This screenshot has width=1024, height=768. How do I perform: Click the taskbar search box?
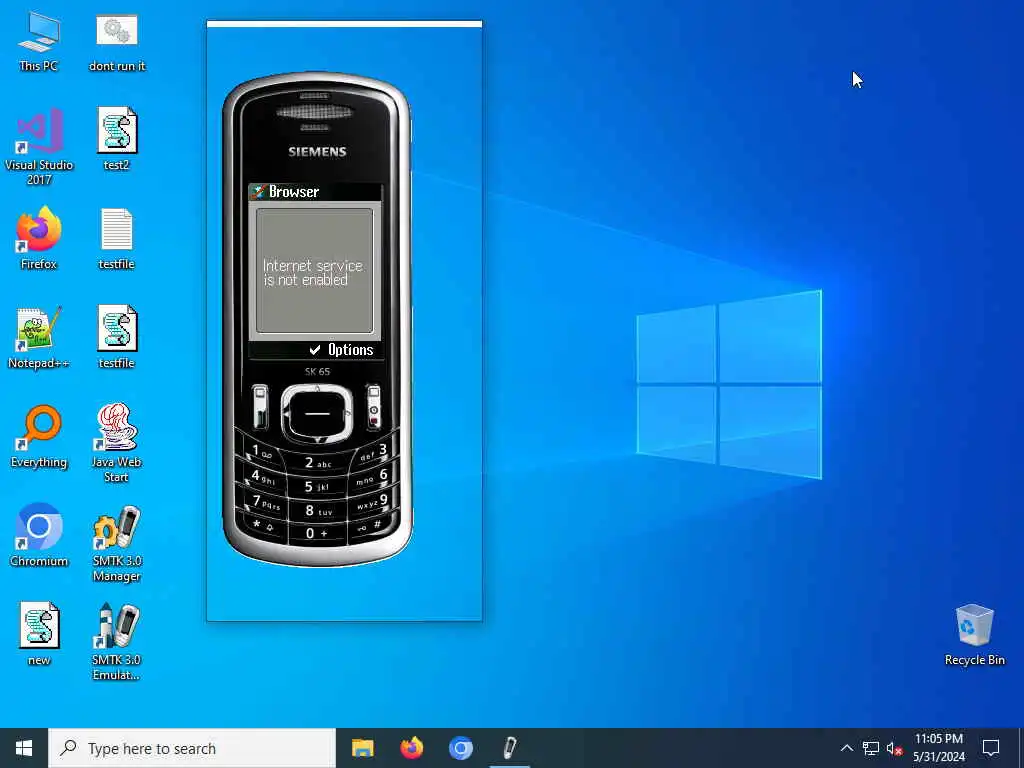coord(192,748)
